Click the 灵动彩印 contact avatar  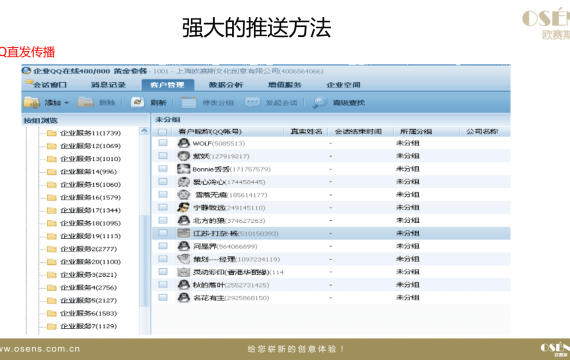pyautogui.click(x=184, y=272)
